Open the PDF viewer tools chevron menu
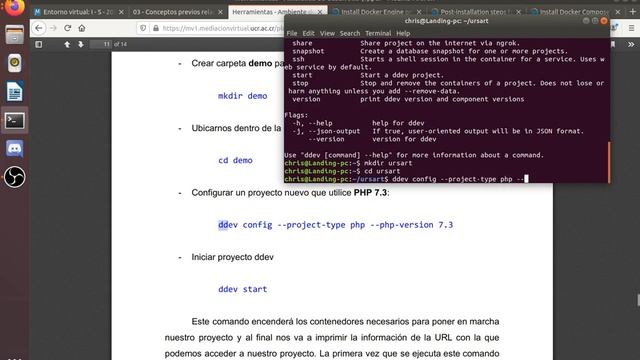This screenshot has height=360, width=640. pyautogui.click(x=631, y=44)
